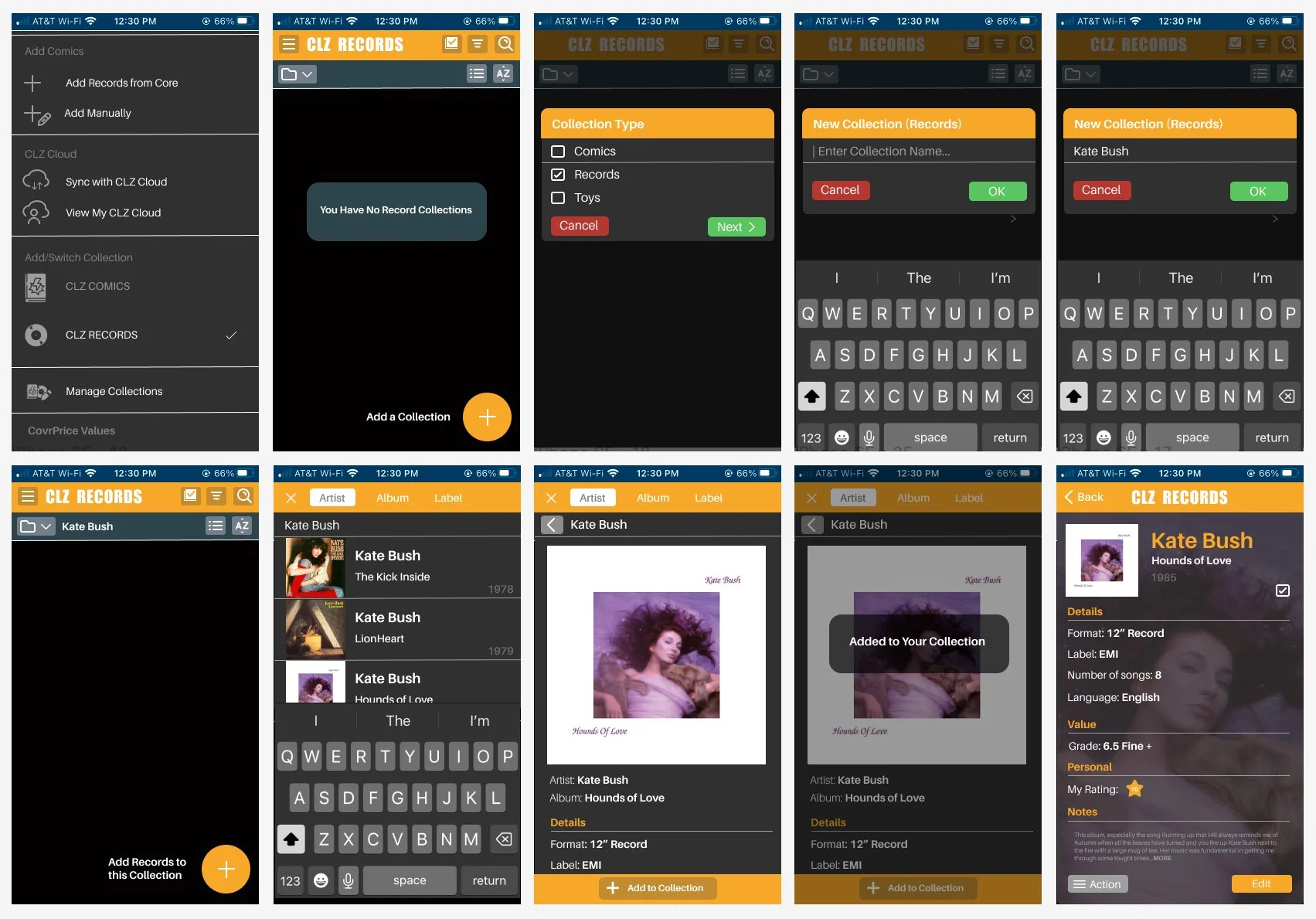Tap AZ sort icon on the No Record Collections screen

503,73
